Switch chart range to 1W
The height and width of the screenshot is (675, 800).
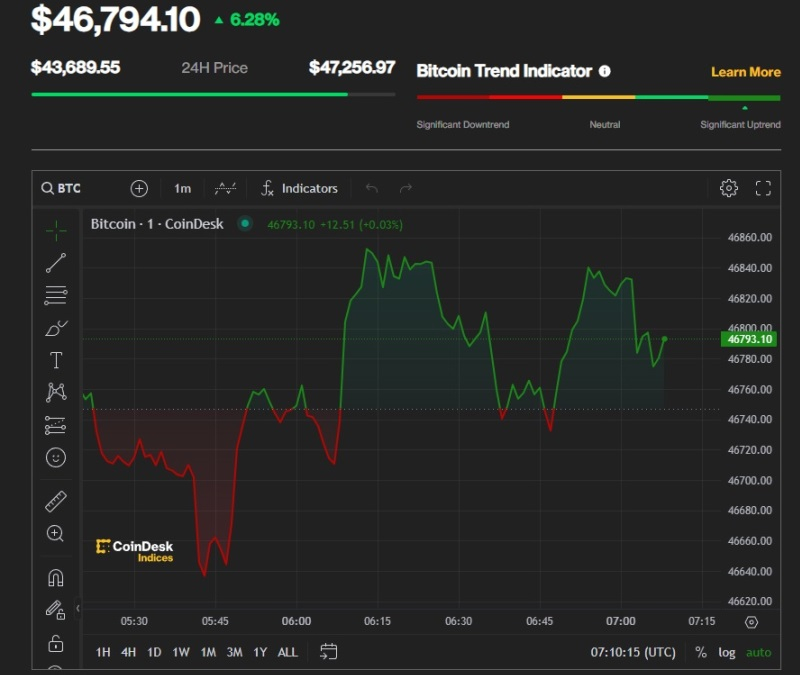181,652
